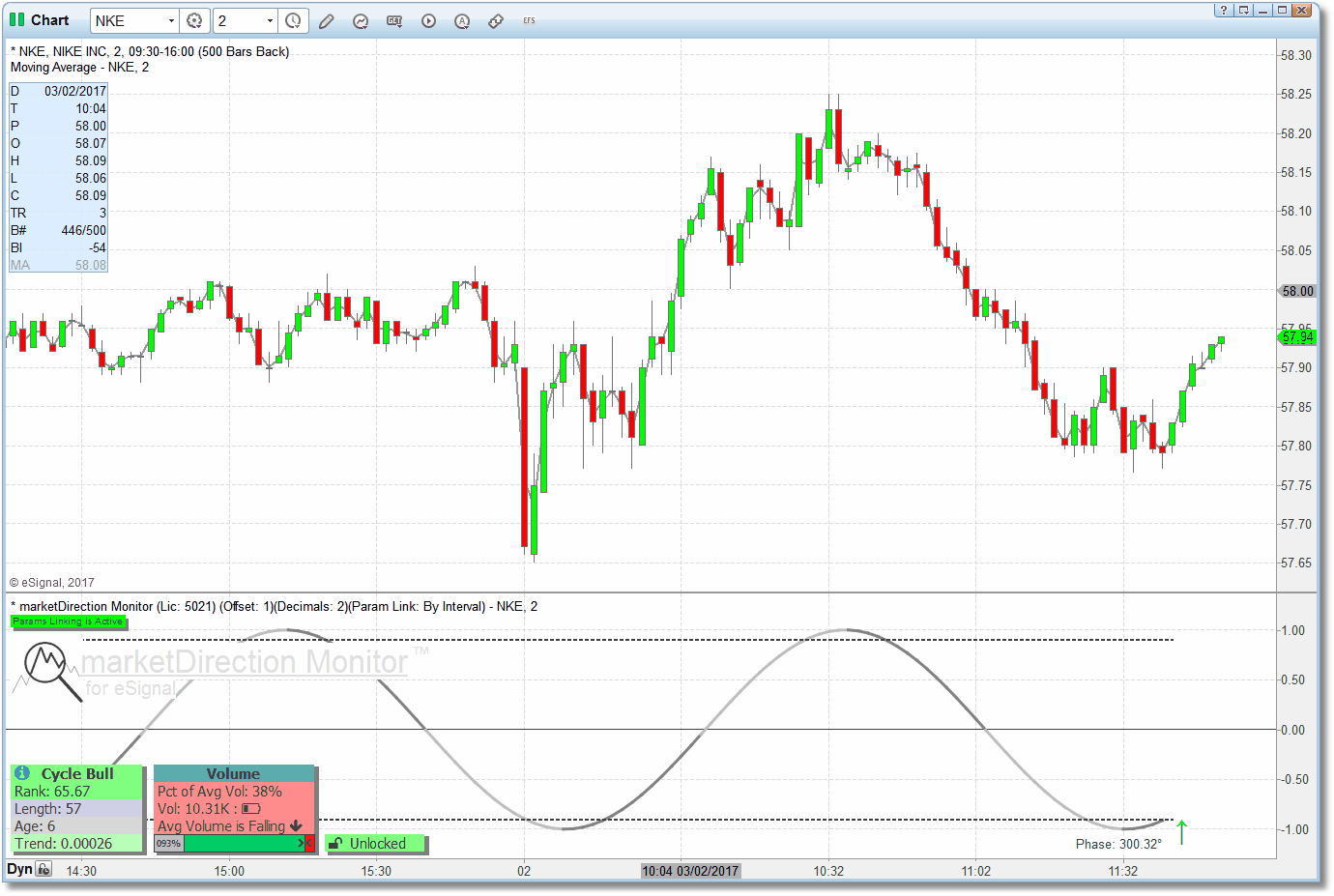Click the 'Moving Average - NKE, 2' label
Viewport: 1334px width, 896px height.
click(79, 68)
